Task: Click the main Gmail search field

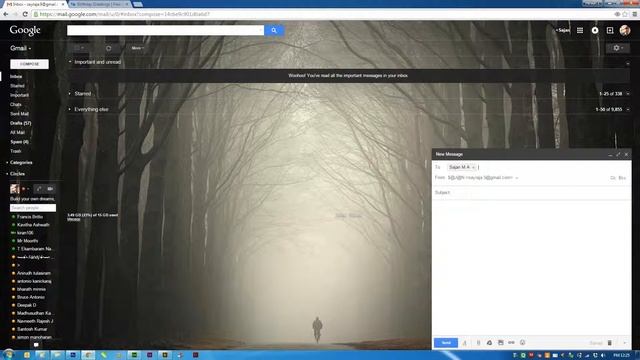Action: coord(165,30)
